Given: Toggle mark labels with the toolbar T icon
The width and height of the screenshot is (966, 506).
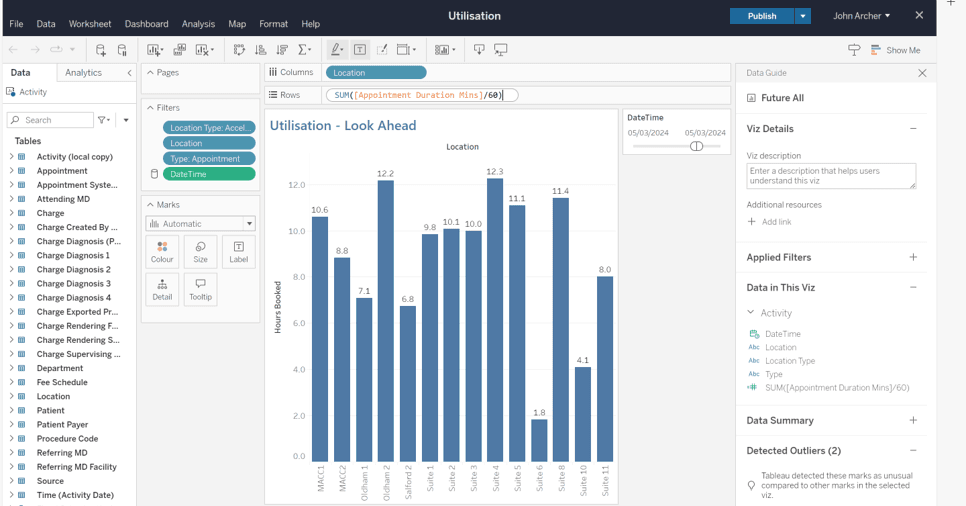Looking at the screenshot, I should (x=360, y=50).
